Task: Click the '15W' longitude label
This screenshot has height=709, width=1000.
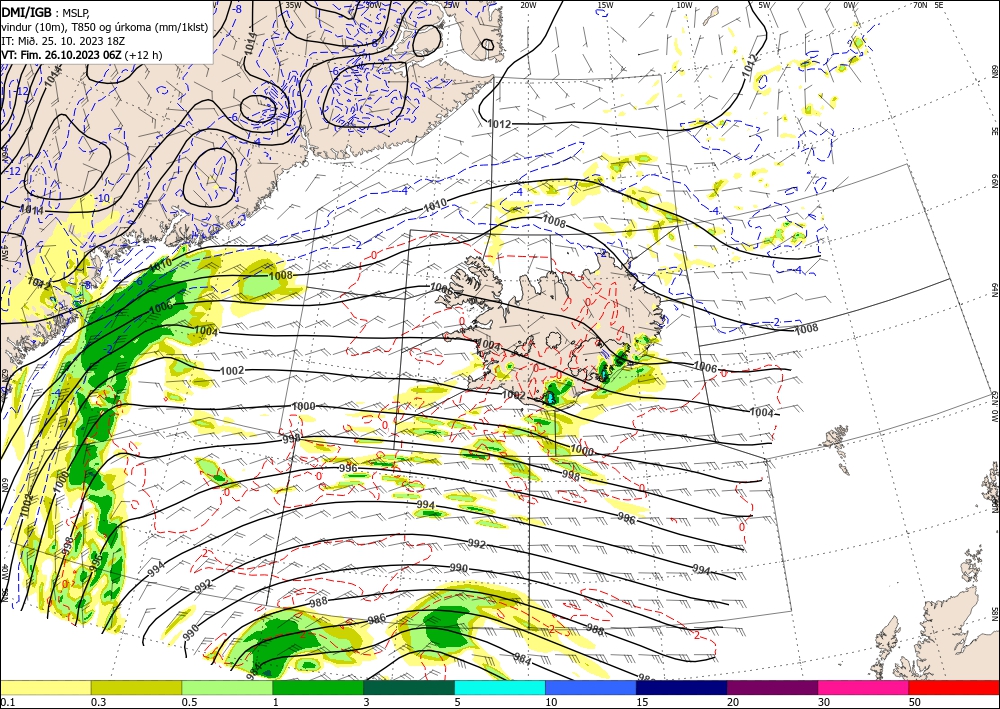Action: point(605,5)
